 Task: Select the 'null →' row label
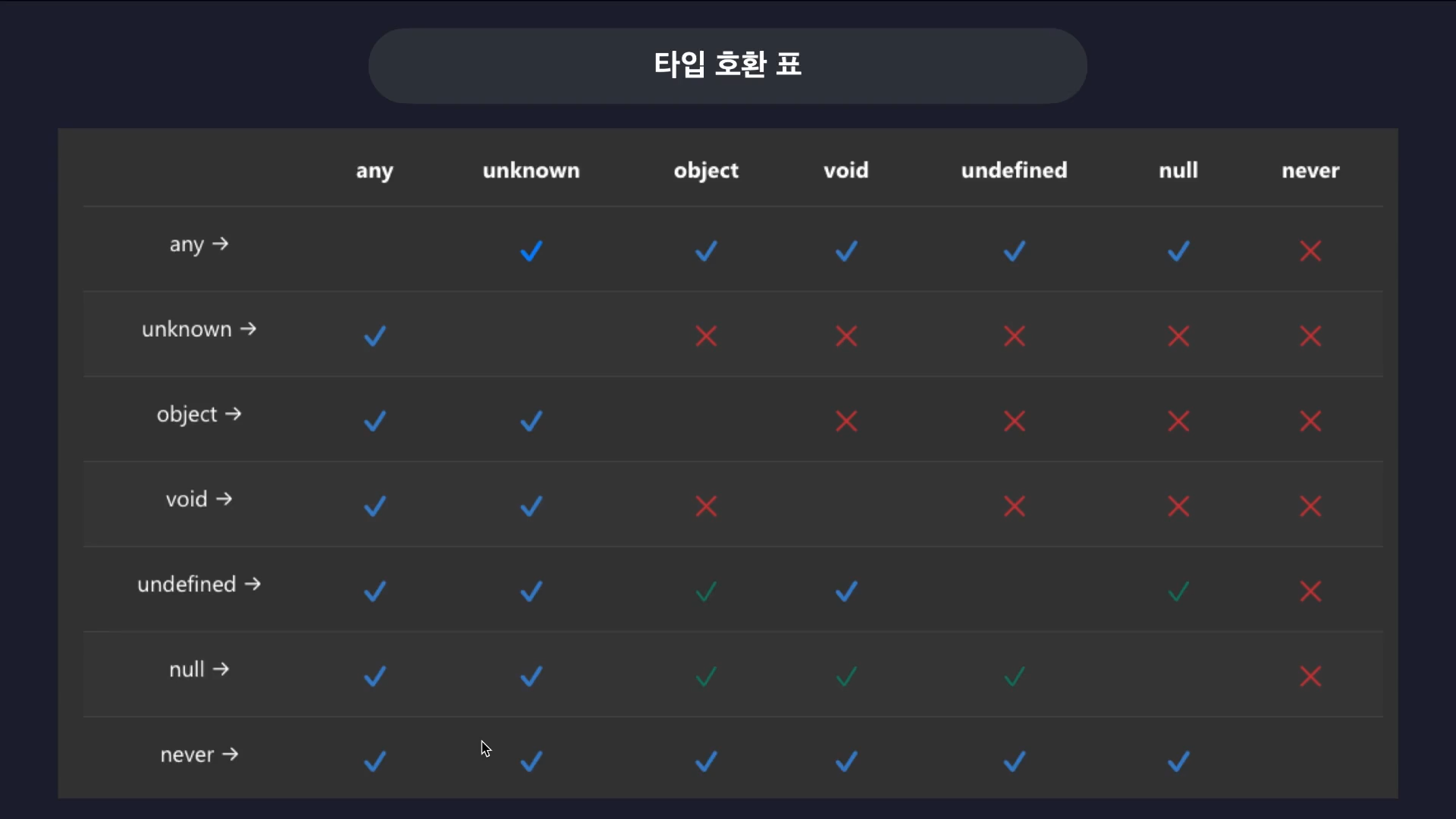[x=199, y=669]
